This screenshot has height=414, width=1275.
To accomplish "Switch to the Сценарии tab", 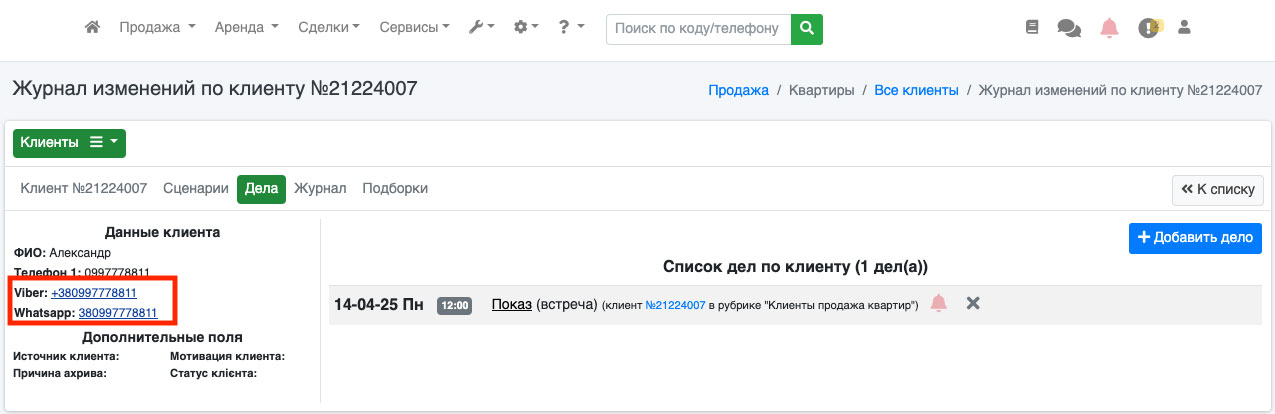I will [x=196, y=189].
